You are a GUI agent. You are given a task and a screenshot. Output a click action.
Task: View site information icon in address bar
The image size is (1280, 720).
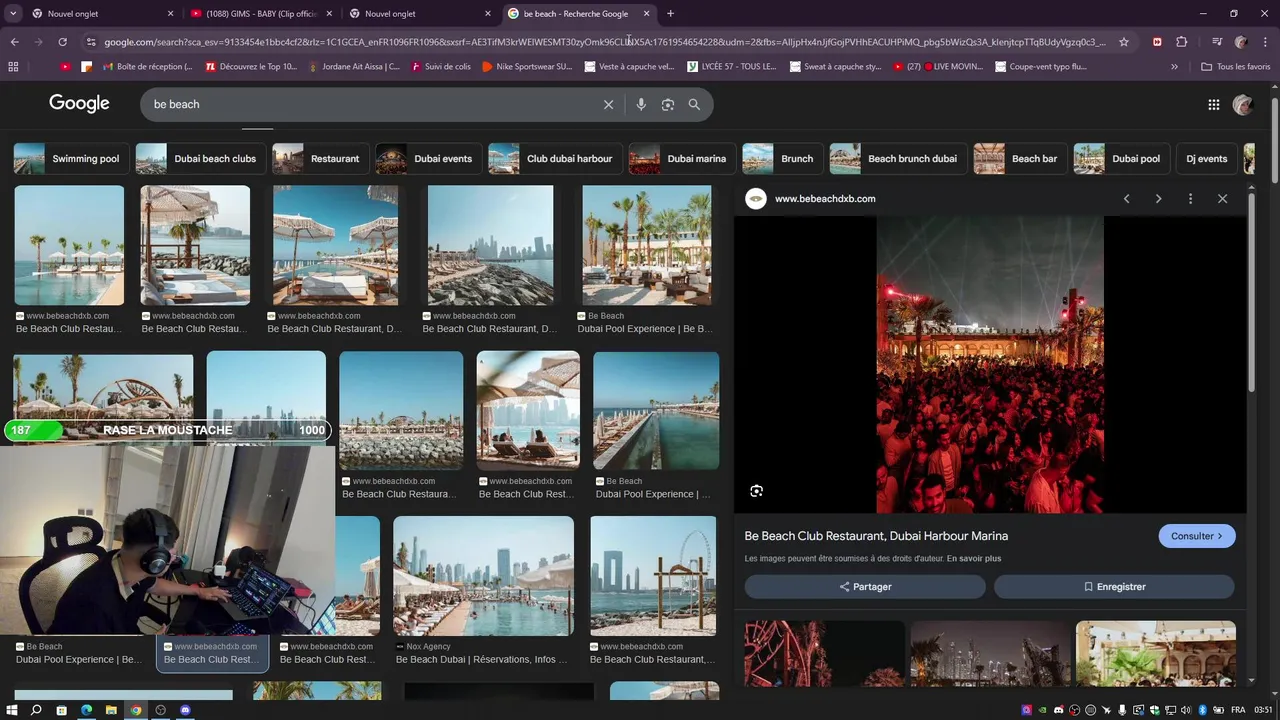91,42
